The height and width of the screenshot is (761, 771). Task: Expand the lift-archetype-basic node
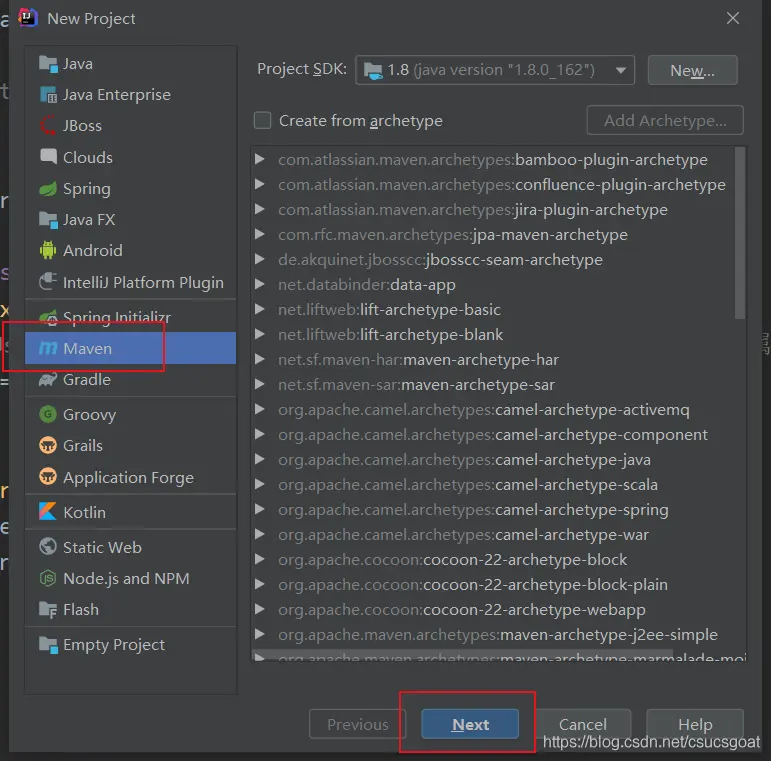point(260,309)
